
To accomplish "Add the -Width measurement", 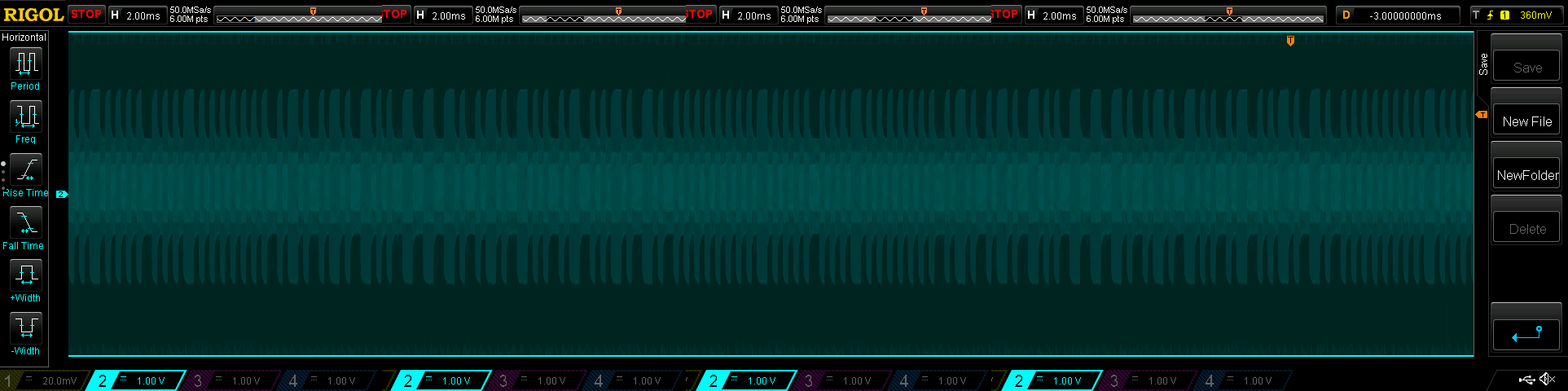I will 25,329.
